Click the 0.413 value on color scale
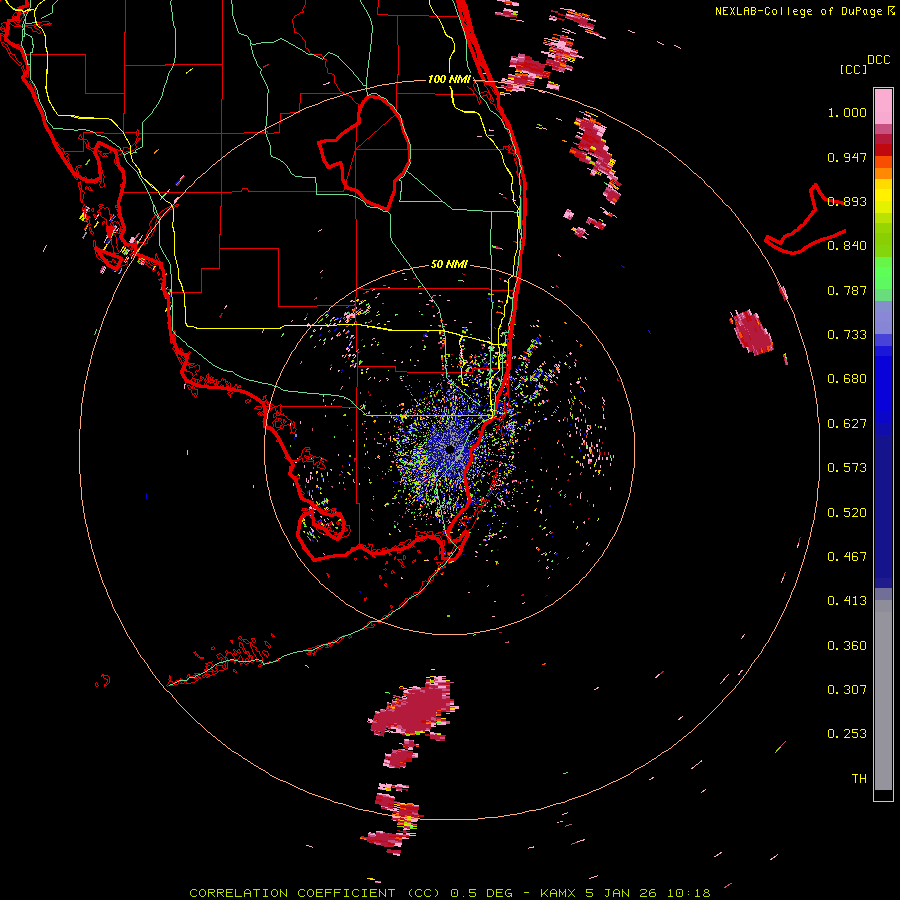This screenshot has width=900, height=900. pyautogui.click(x=847, y=601)
